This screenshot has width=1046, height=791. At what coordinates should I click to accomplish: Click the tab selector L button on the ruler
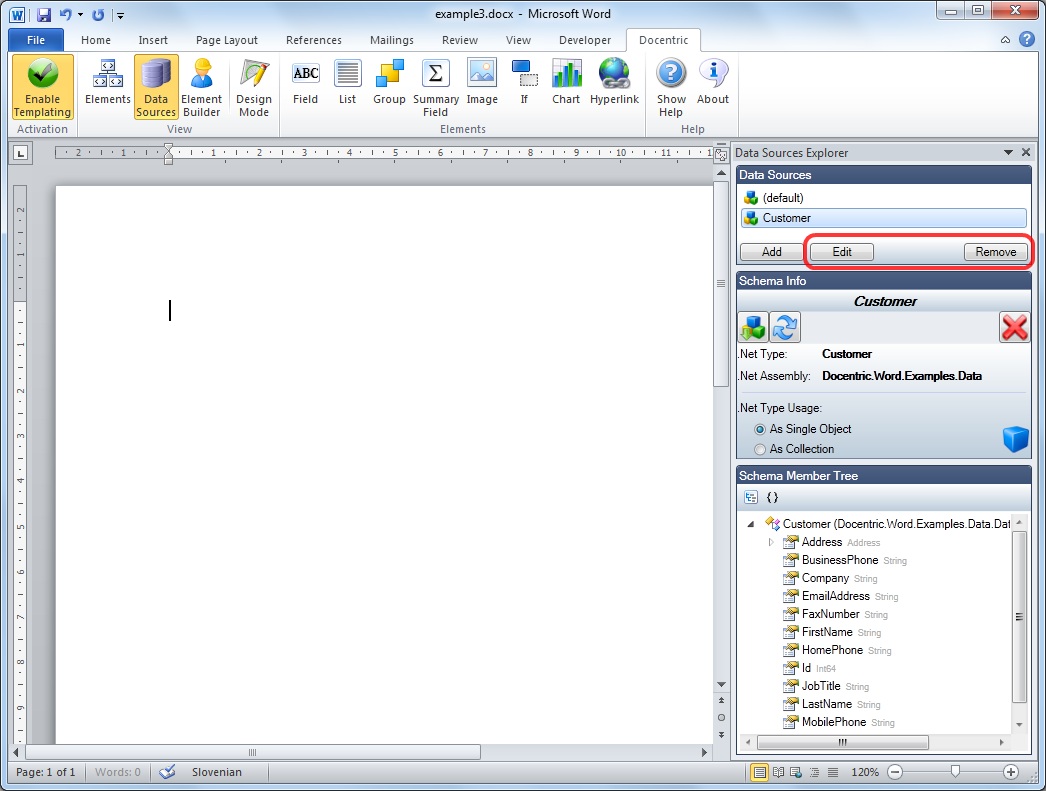pyautogui.click(x=21, y=153)
